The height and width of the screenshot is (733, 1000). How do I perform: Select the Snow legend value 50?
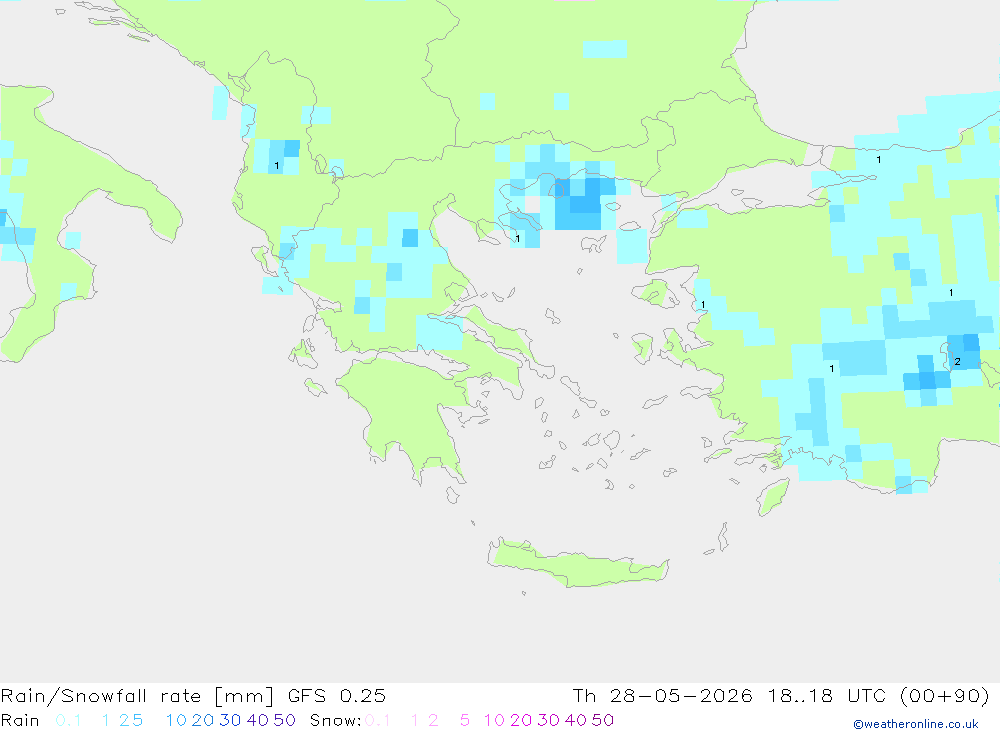tap(603, 720)
